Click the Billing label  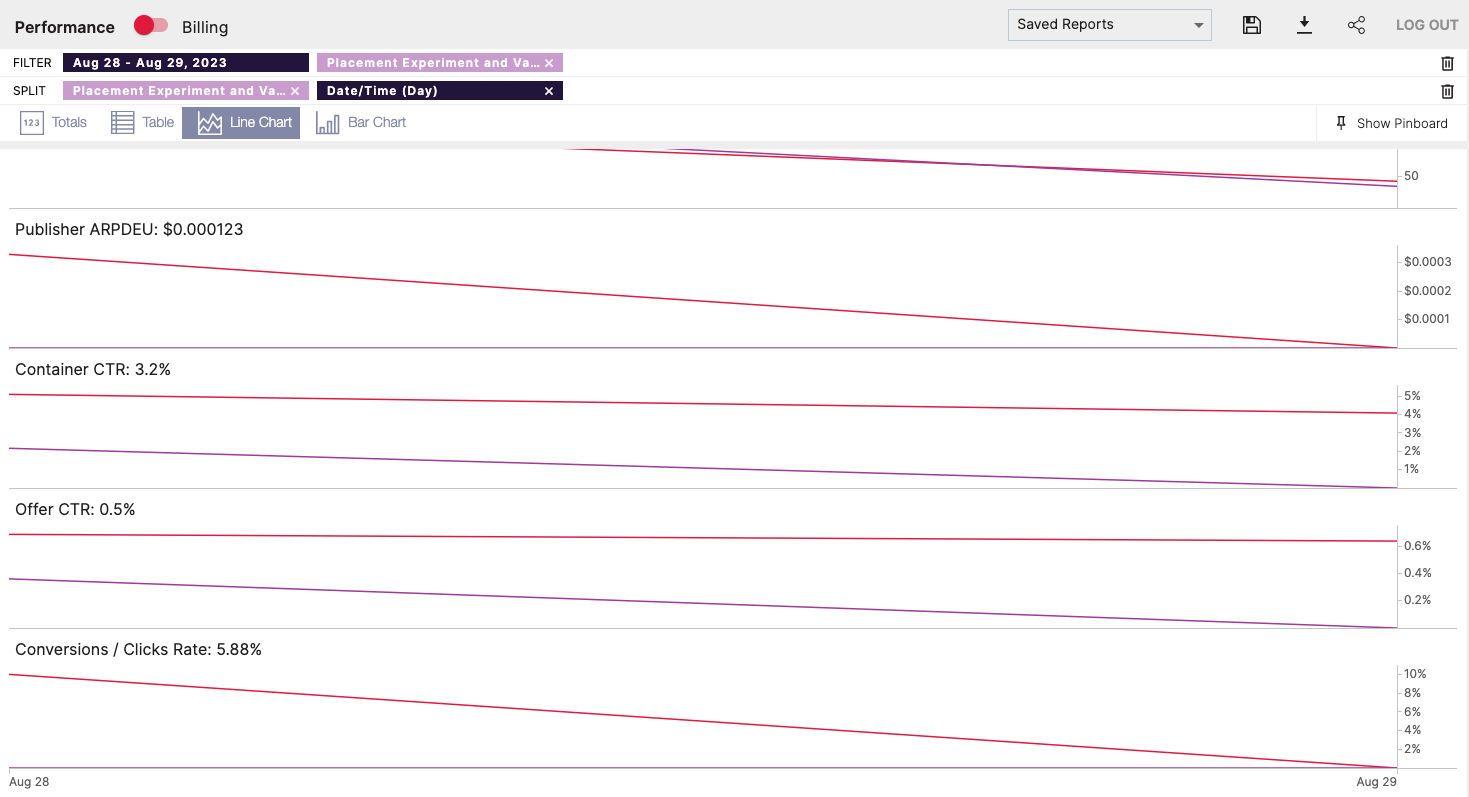coord(205,27)
